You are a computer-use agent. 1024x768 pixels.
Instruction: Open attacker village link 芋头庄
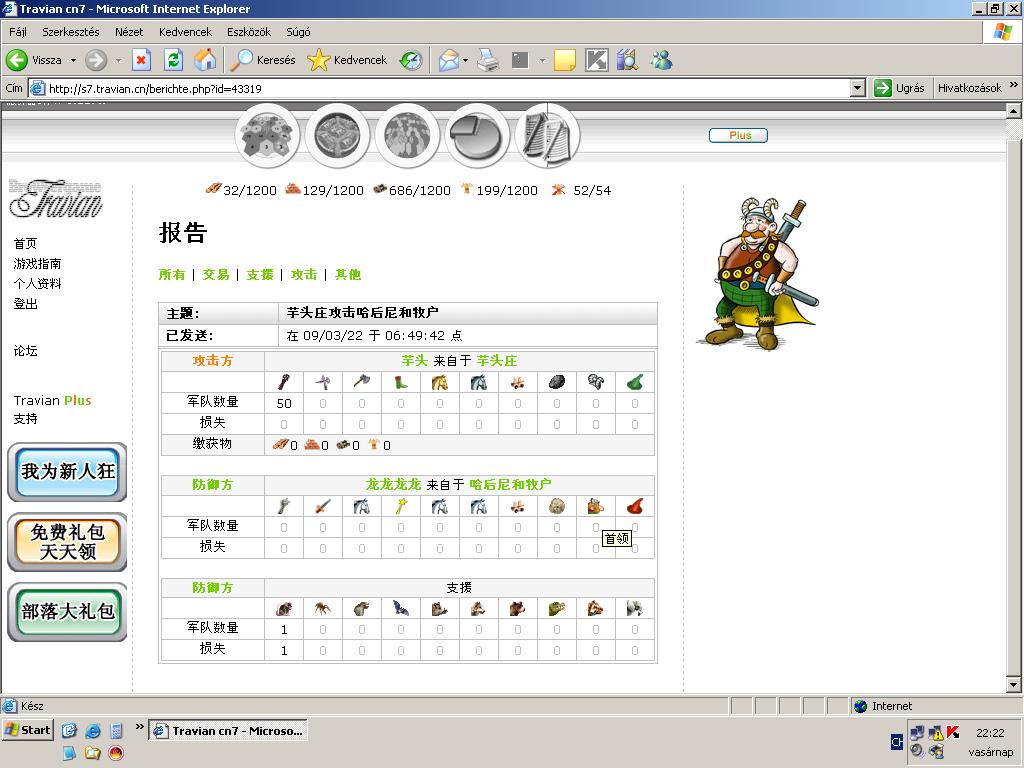pyautogui.click(x=497, y=360)
